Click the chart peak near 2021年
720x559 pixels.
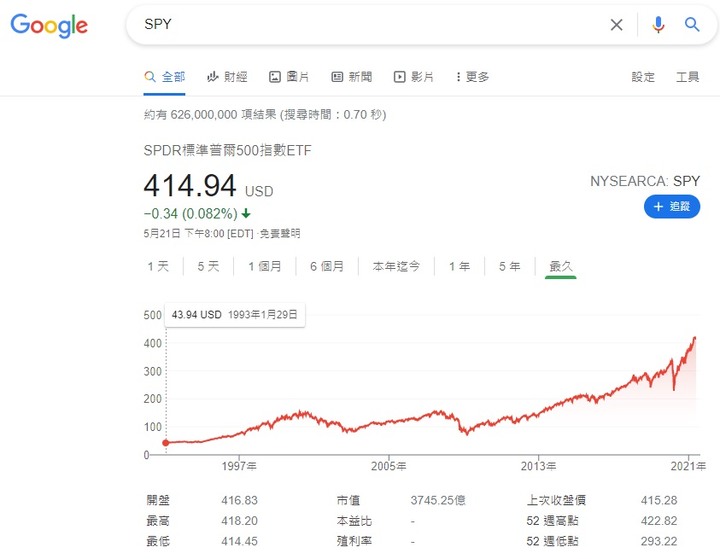[x=695, y=339]
